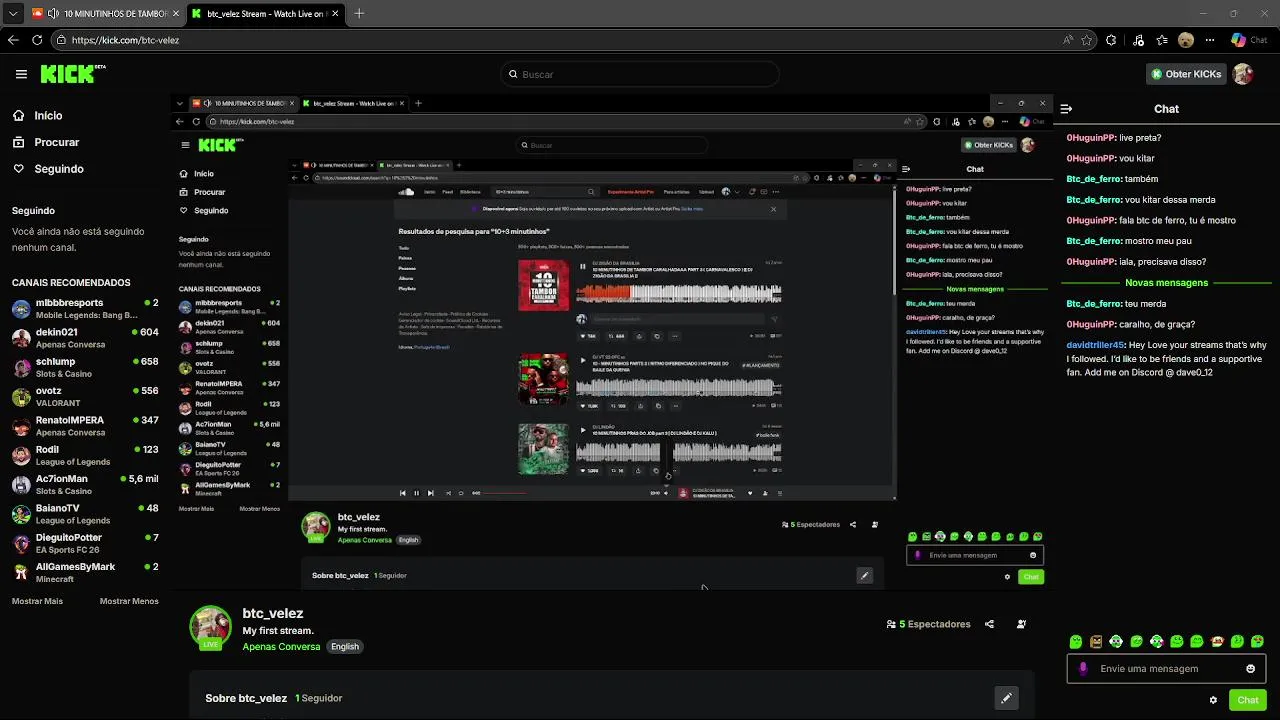Expand list with Mostrar Mais
Viewport: 1280px width, 720px height.
tap(37, 601)
